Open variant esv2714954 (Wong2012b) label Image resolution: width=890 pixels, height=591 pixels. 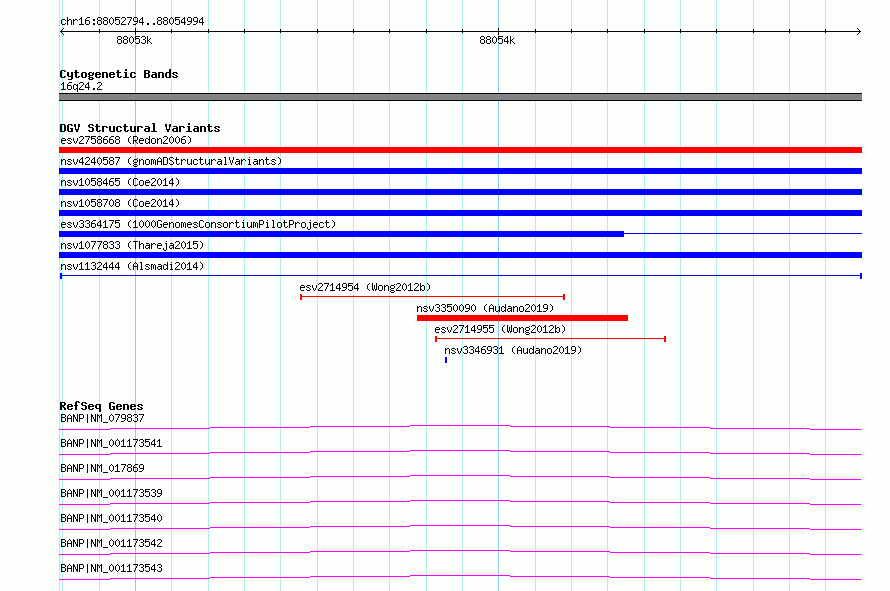(x=365, y=287)
